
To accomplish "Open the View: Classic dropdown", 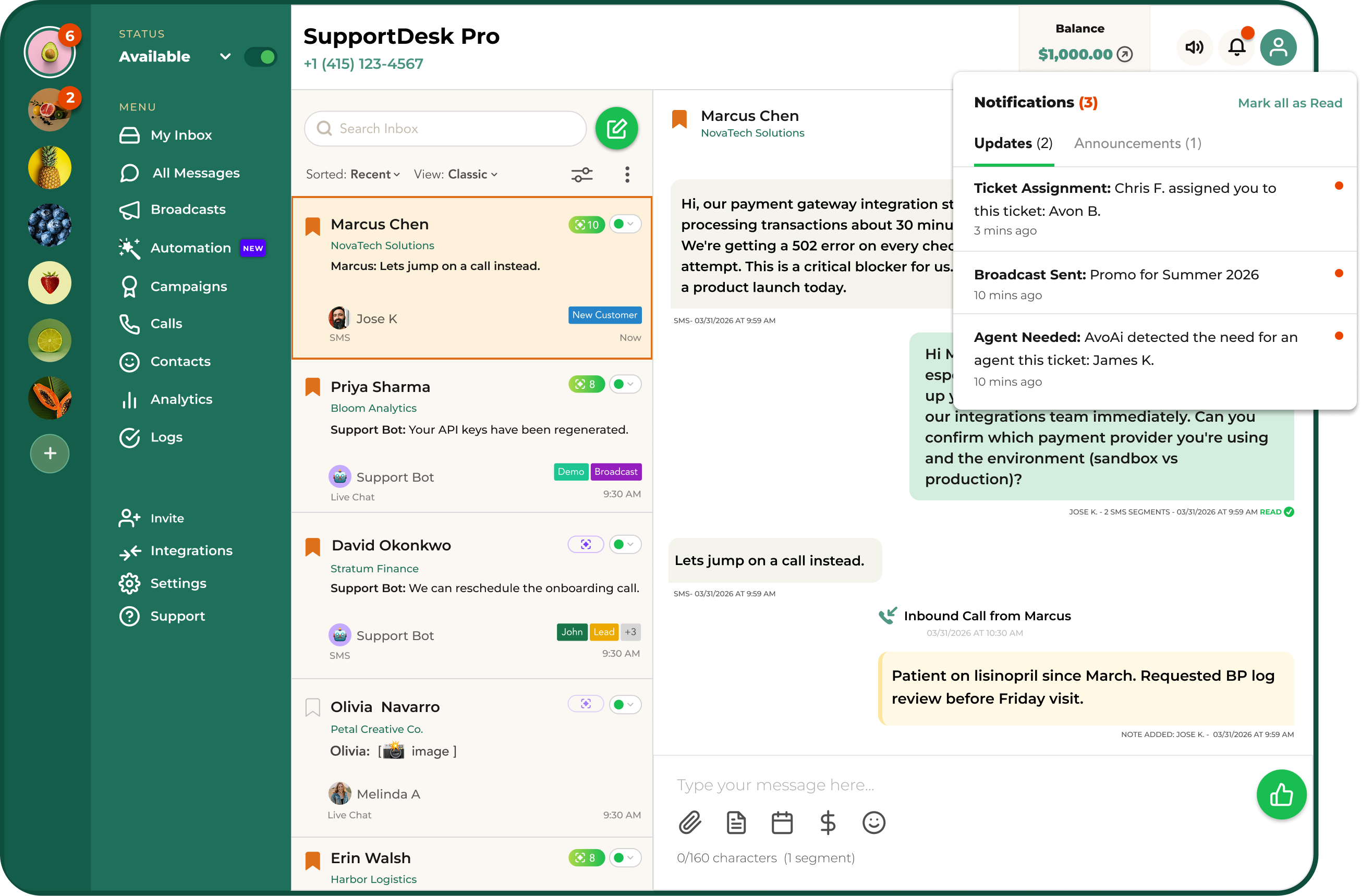I will [x=456, y=174].
